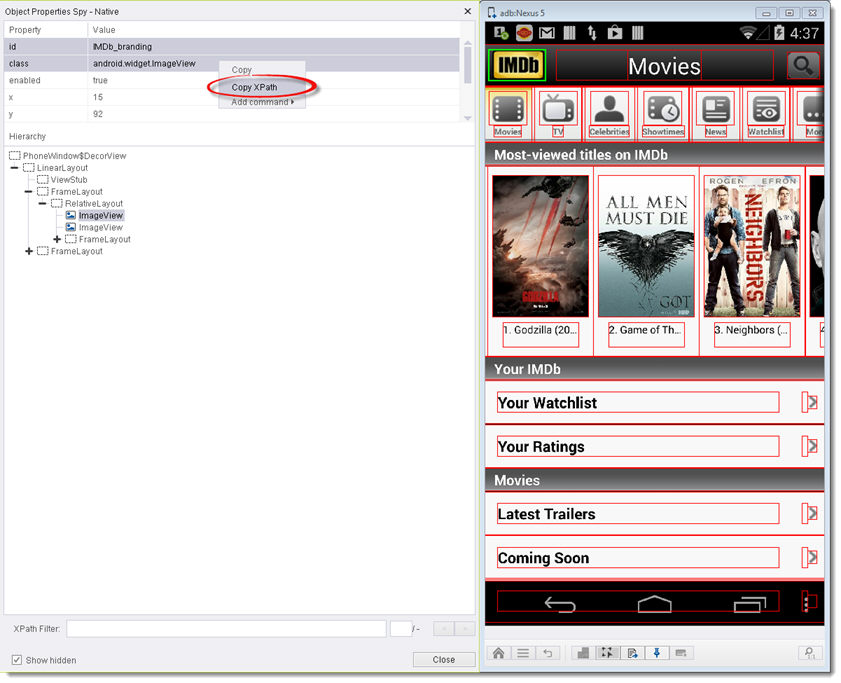841x683 pixels.
Task: Open the Add command submenu
Action: point(262,102)
